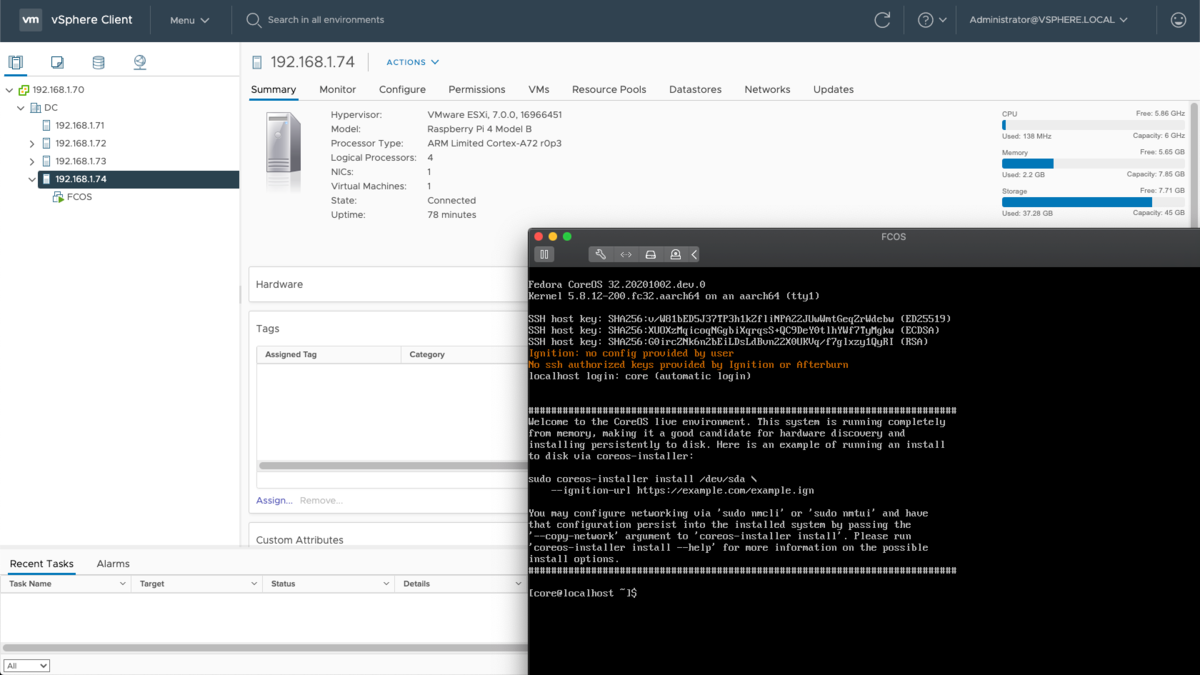Open the Networking inventory view
Image resolution: width=1200 pixels, height=675 pixels.
tap(139, 61)
